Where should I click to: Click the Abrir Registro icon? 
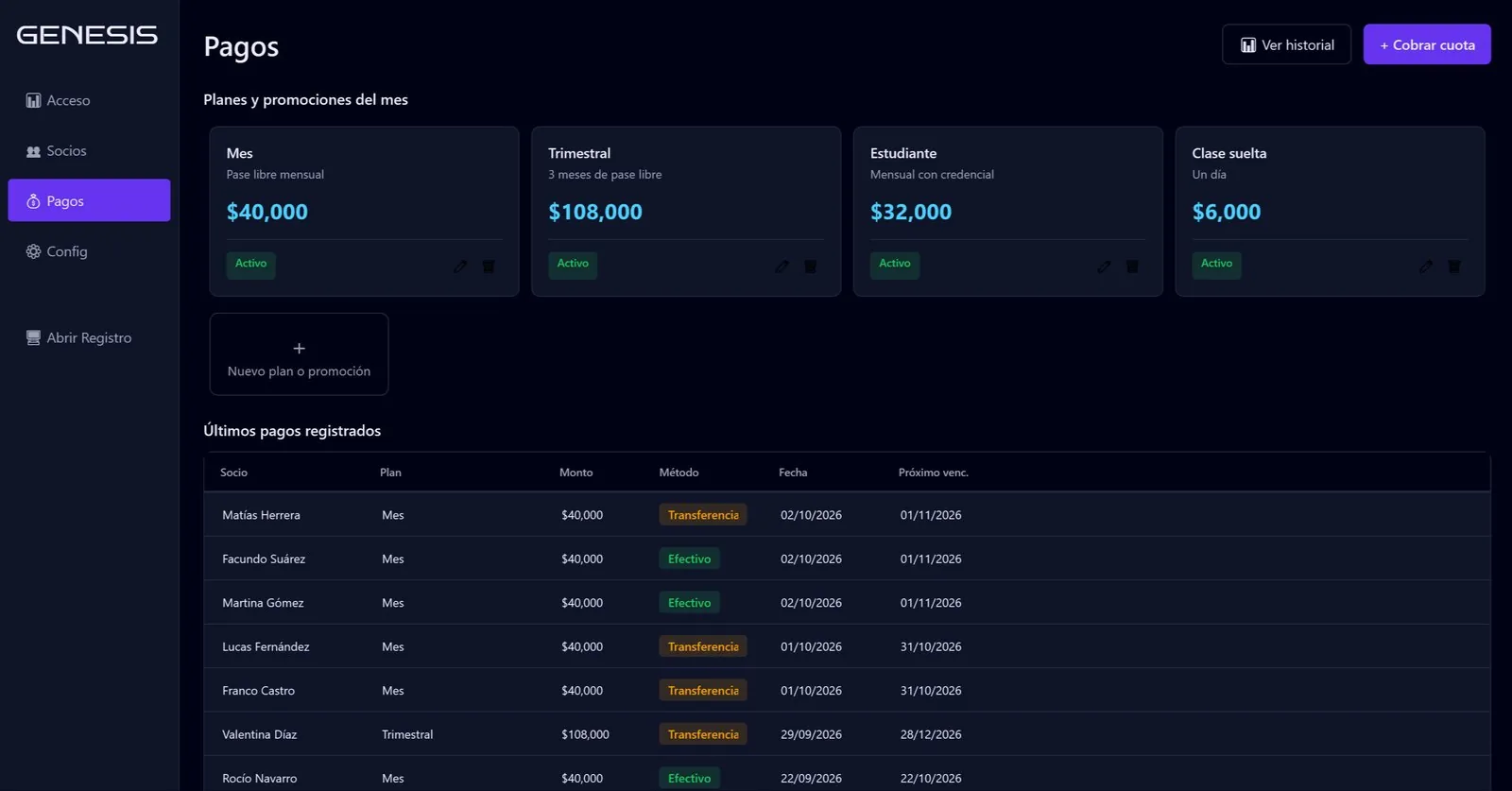coord(33,337)
